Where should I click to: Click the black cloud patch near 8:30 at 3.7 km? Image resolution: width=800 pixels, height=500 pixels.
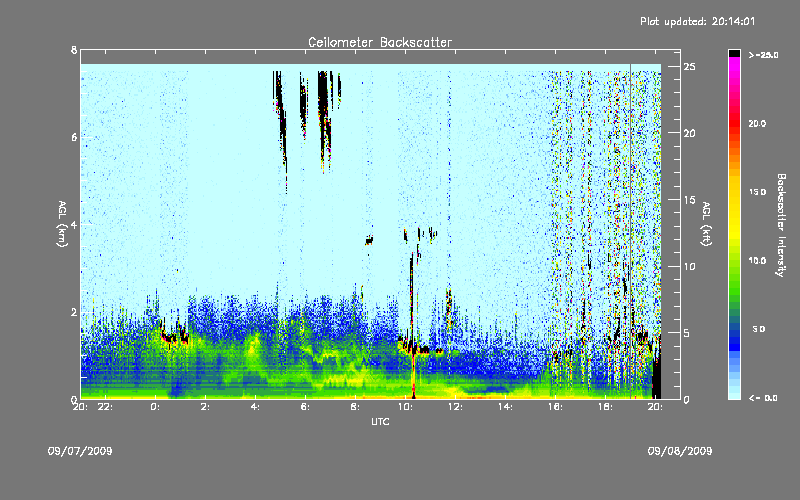369,240
